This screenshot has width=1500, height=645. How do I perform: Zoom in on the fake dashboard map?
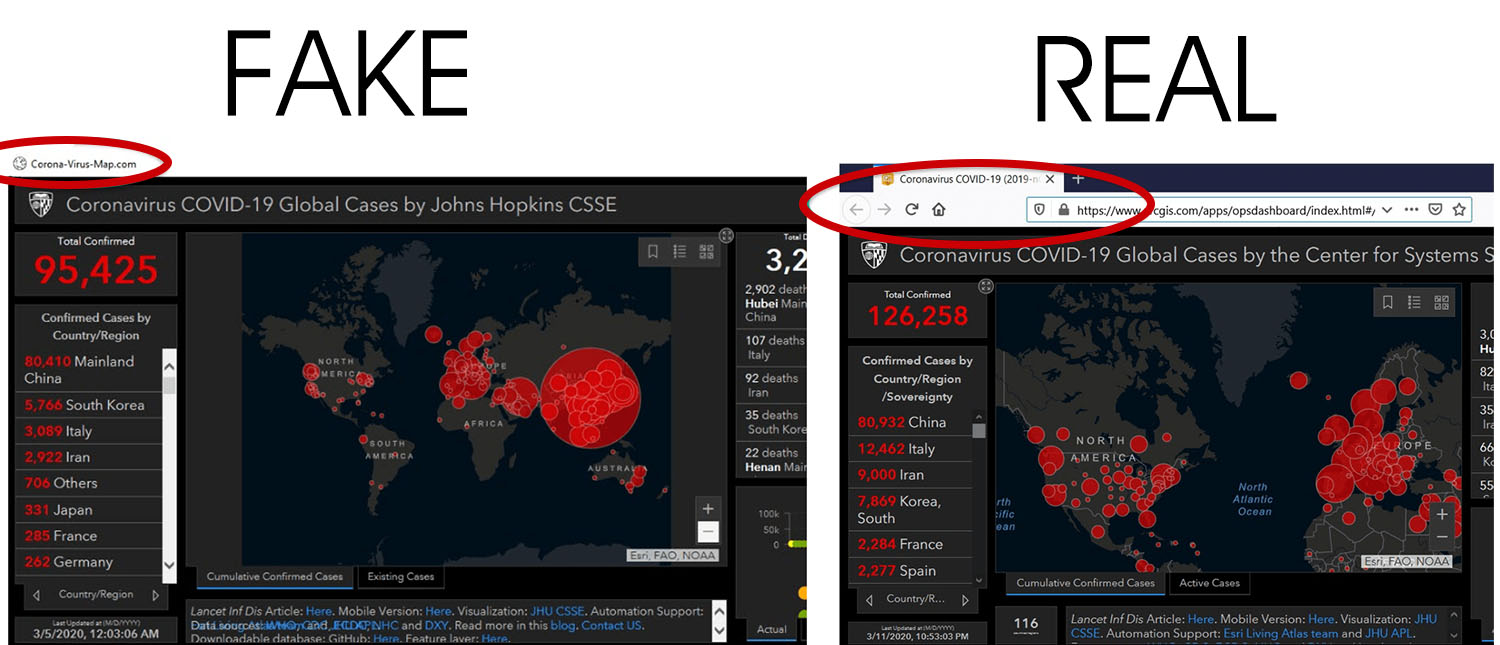708,509
